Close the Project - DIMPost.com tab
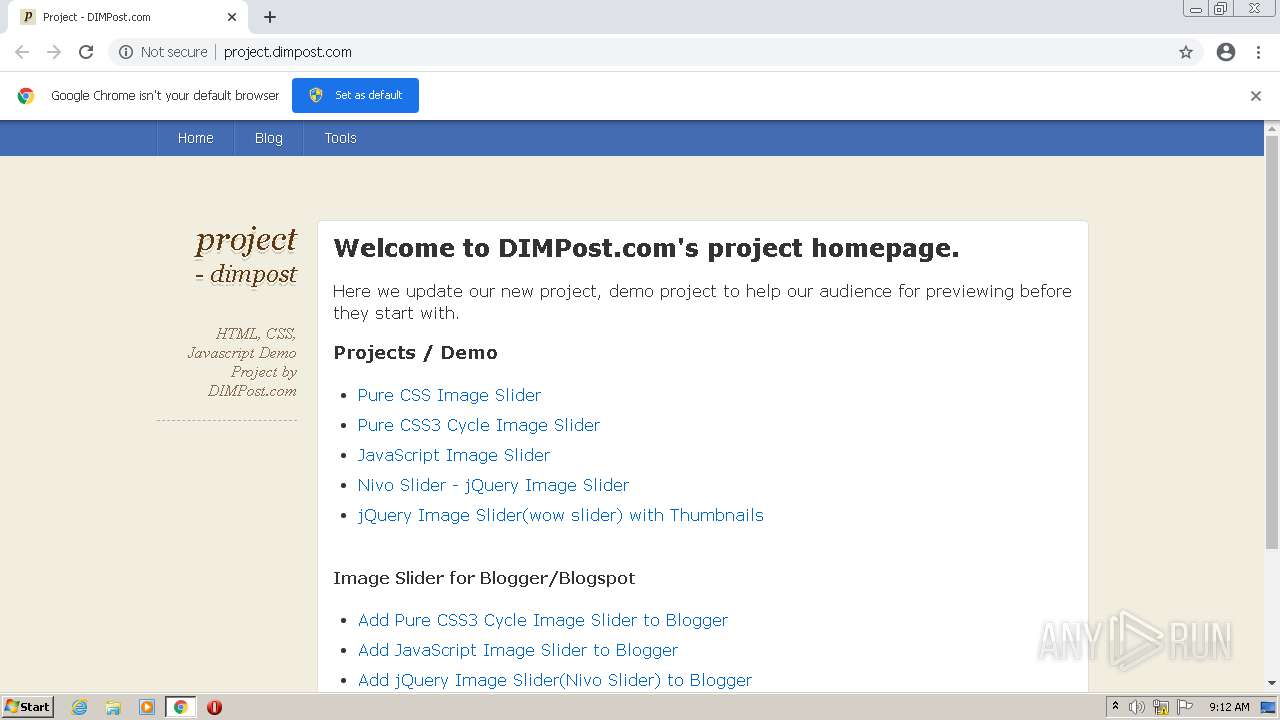The height and width of the screenshot is (720, 1280). (x=232, y=17)
